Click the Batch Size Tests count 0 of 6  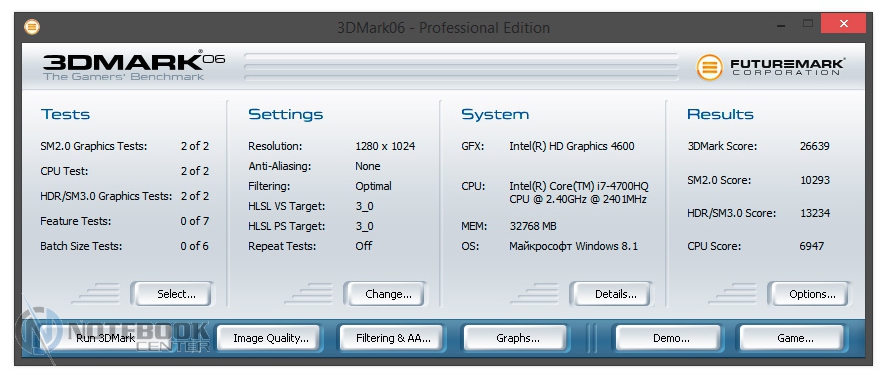click(195, 246)
